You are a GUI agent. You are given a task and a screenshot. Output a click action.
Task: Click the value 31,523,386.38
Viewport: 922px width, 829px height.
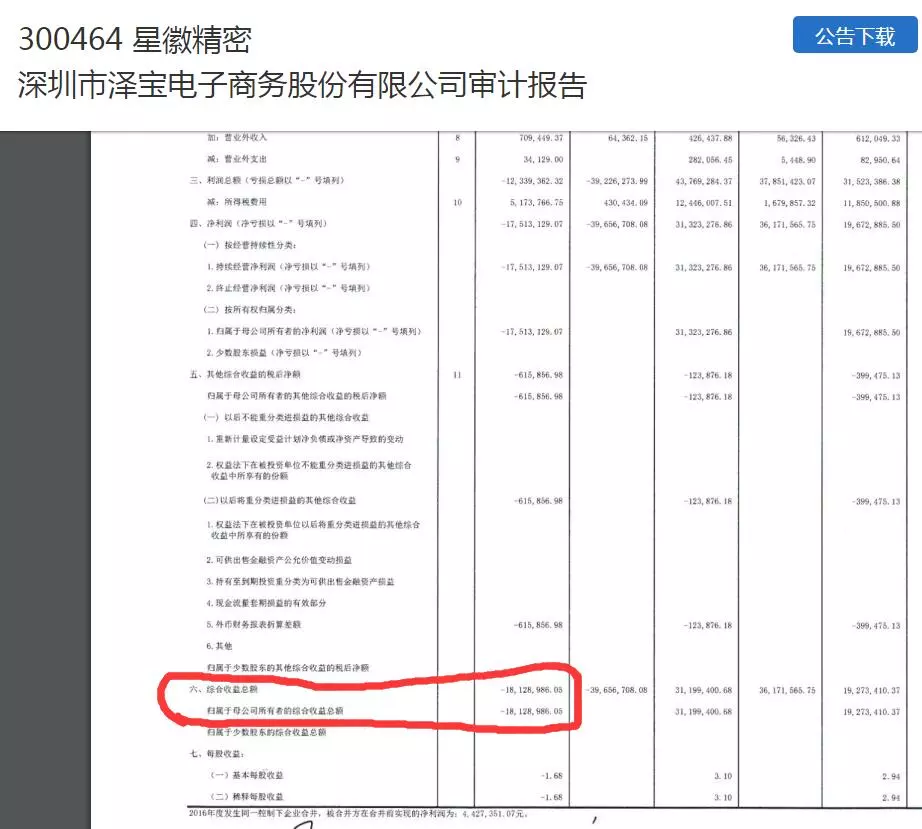[x=871, y=182]
